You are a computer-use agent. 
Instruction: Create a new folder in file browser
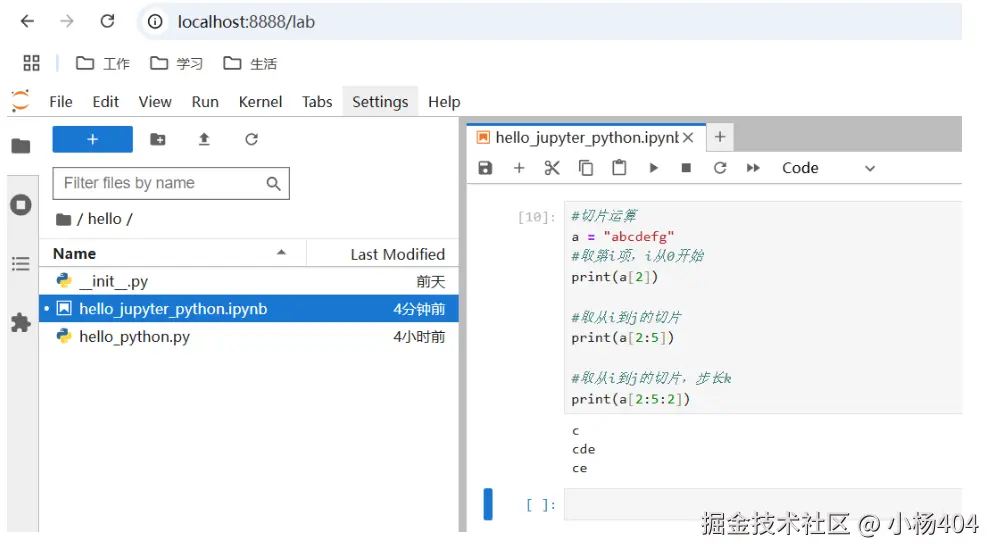pos(158,139)
